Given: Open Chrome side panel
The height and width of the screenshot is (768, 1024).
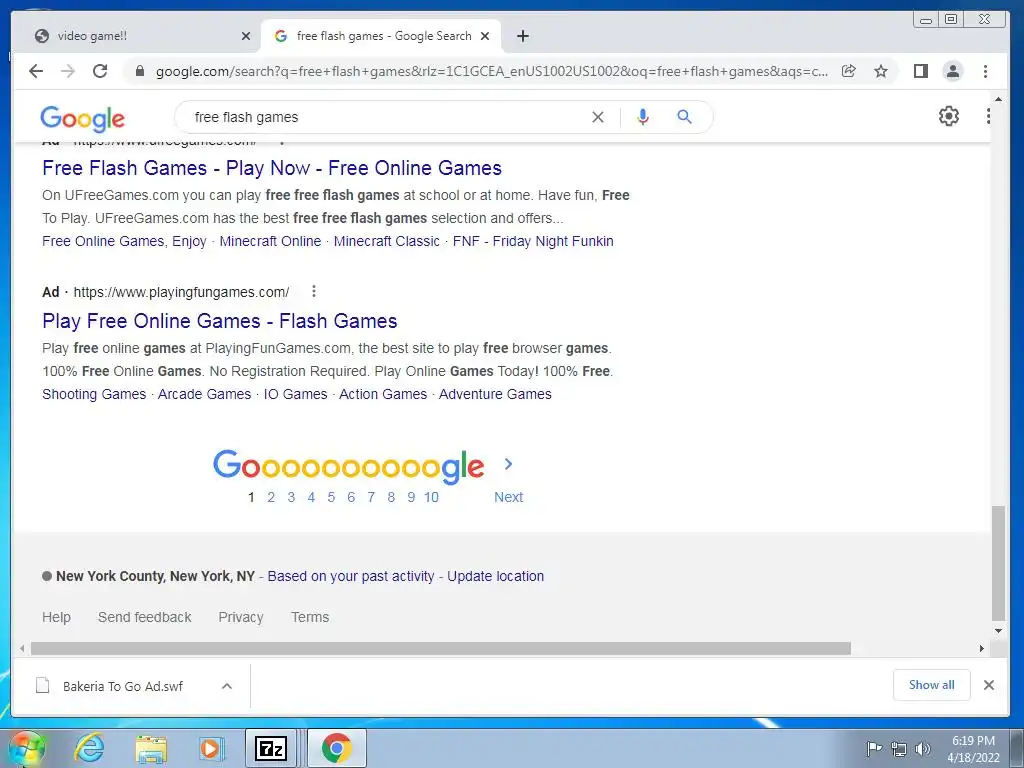Looking at the screenshot, I should 921,71.
